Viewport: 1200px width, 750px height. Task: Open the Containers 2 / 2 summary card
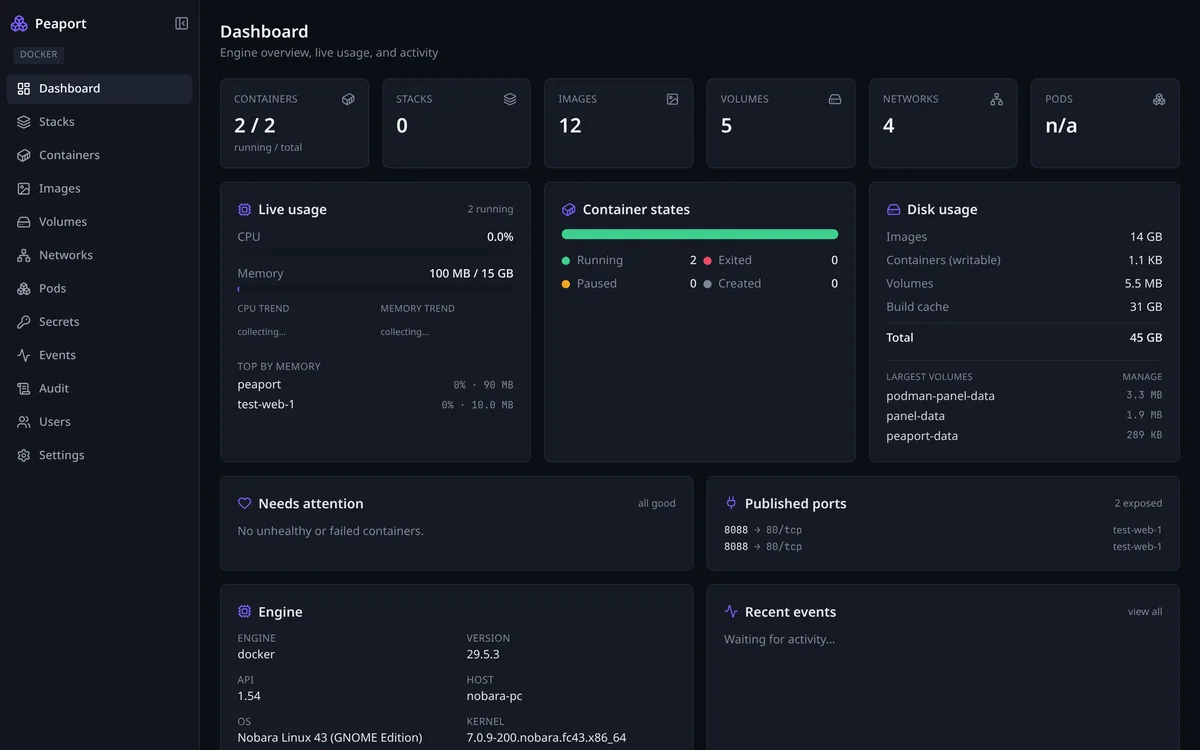[294, 123]
